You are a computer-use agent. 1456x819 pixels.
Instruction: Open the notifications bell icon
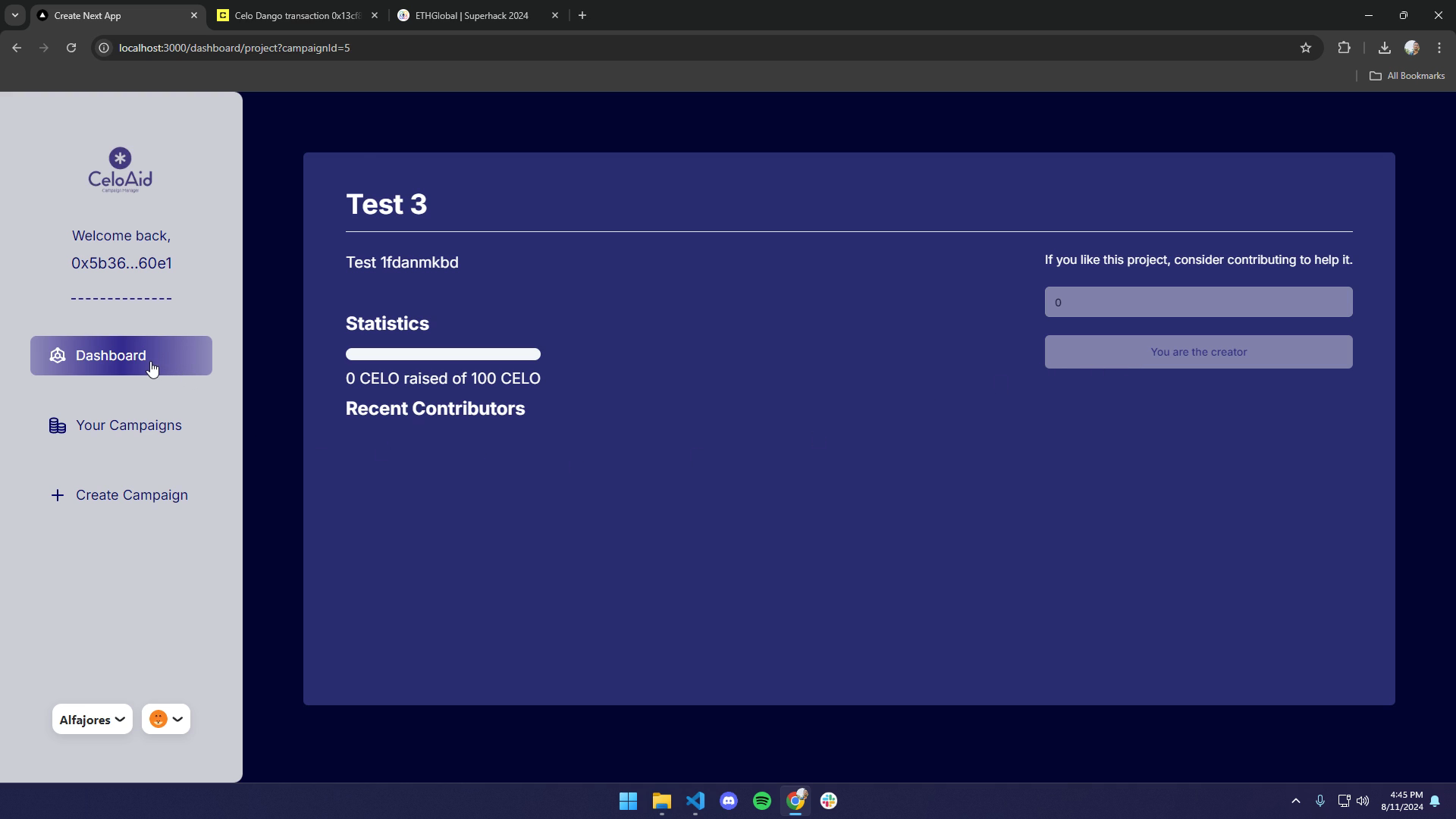coord(1435,801)
